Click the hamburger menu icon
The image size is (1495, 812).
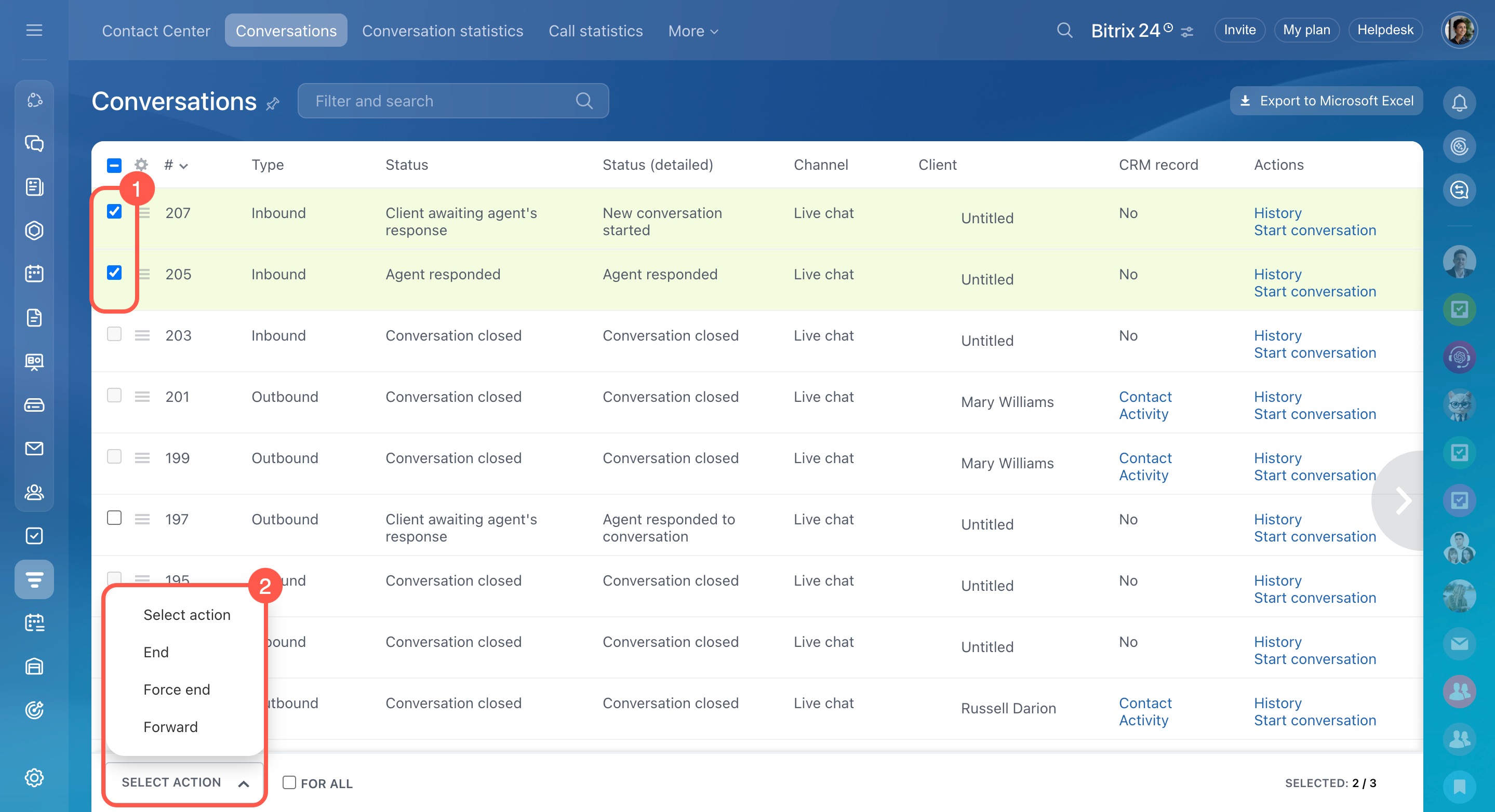[x=34, y=30]
